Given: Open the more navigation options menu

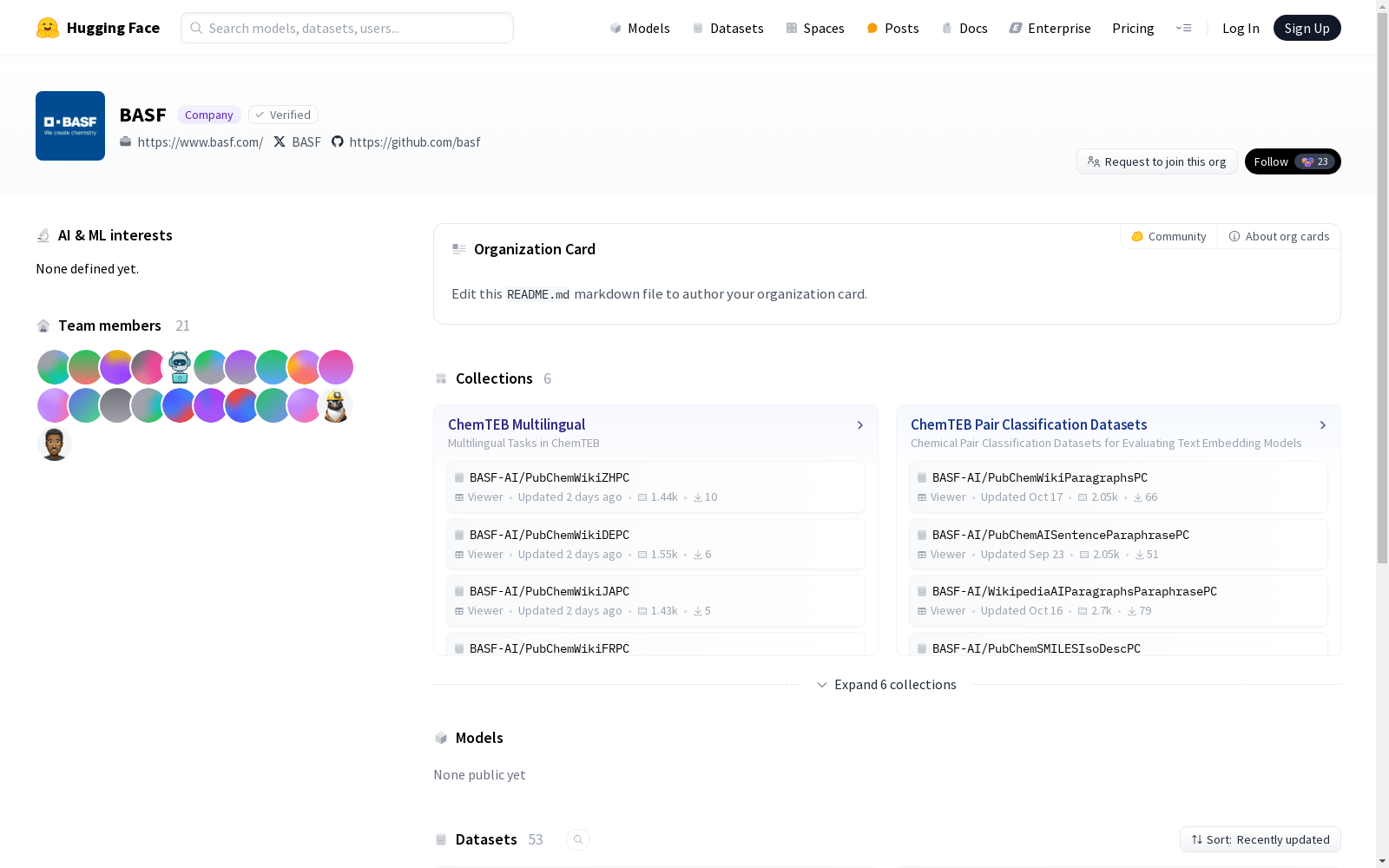Looking at the screenshot, I should (1183, 28).
